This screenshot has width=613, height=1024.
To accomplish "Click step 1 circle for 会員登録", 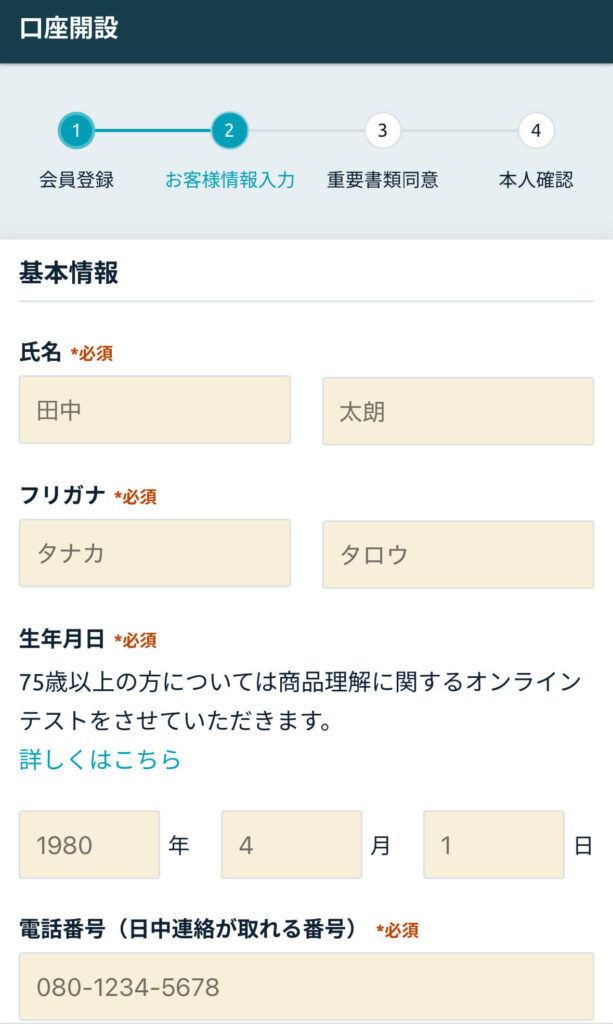I will click(76, 130).
